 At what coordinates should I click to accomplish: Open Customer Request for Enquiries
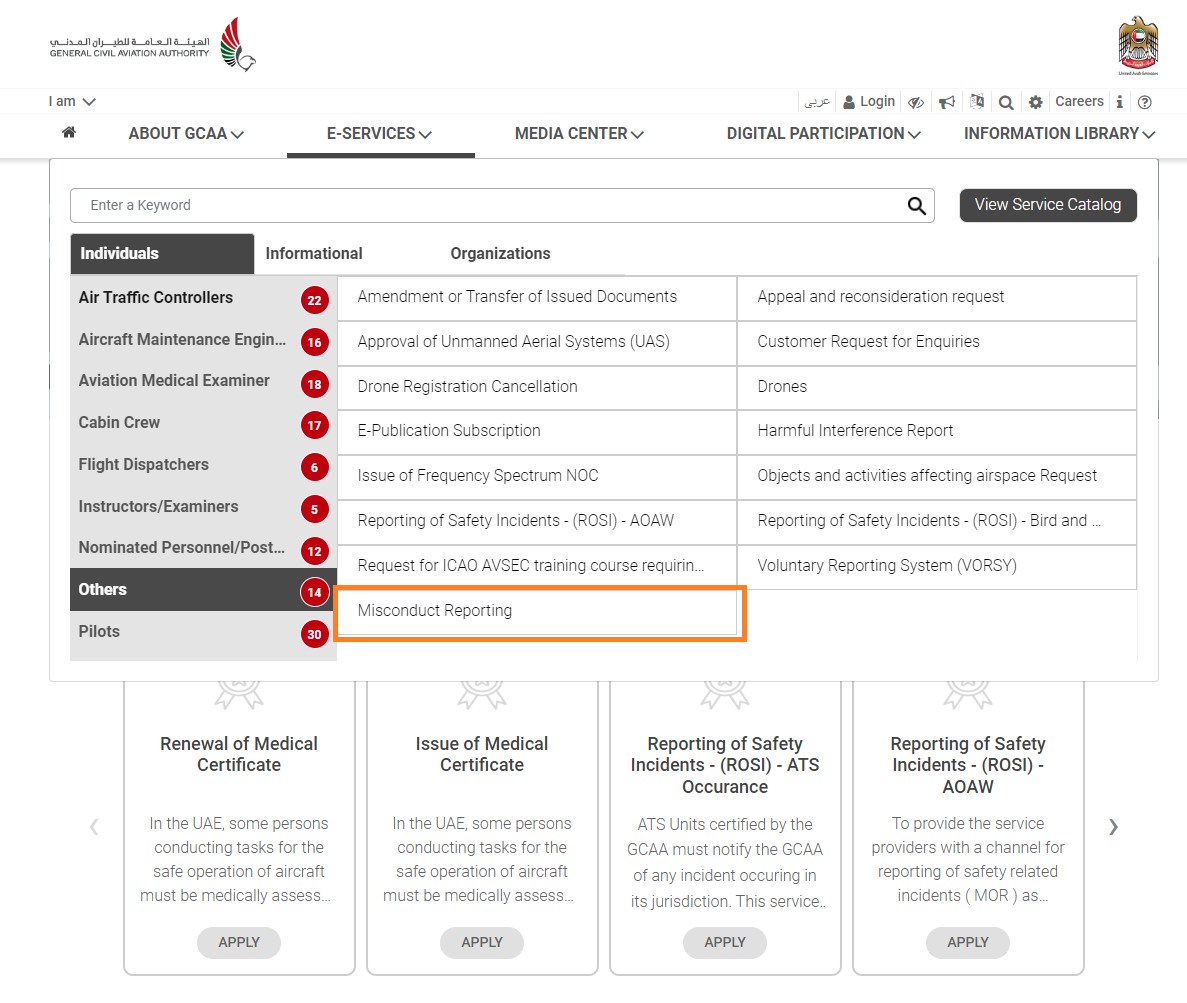936,342
